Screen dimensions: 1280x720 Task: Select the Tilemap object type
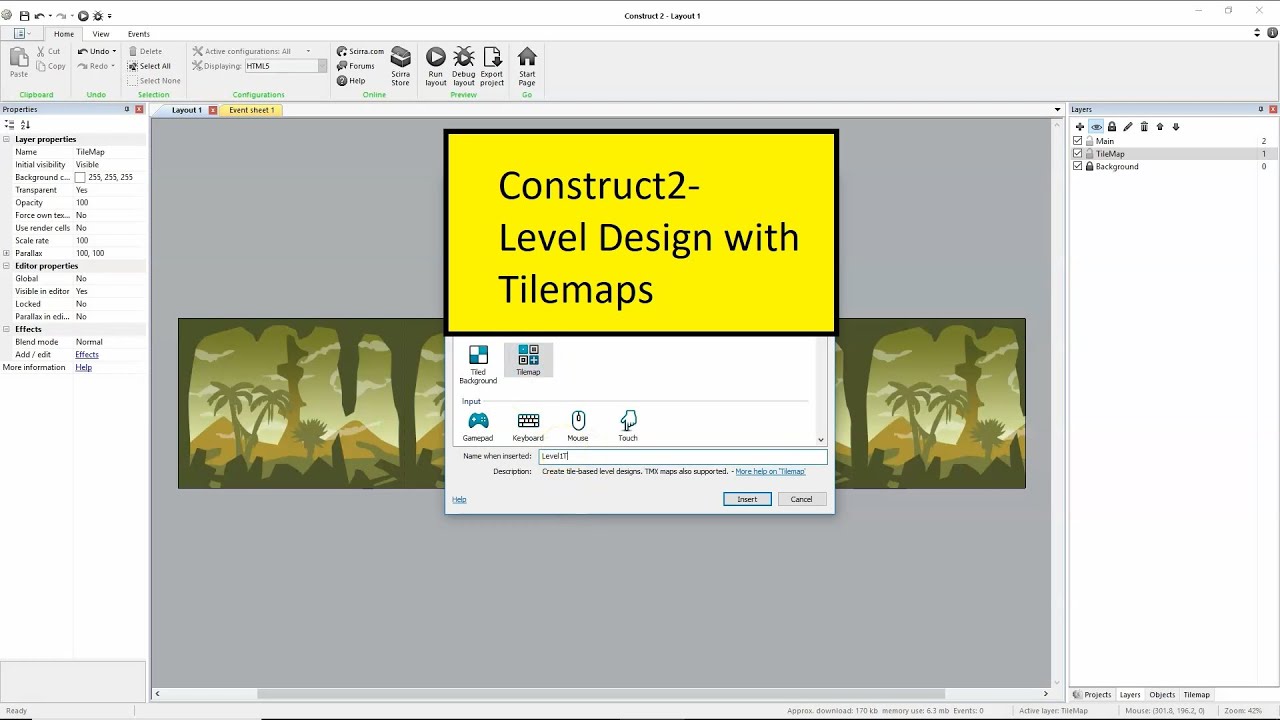click(x=528, y=360)
